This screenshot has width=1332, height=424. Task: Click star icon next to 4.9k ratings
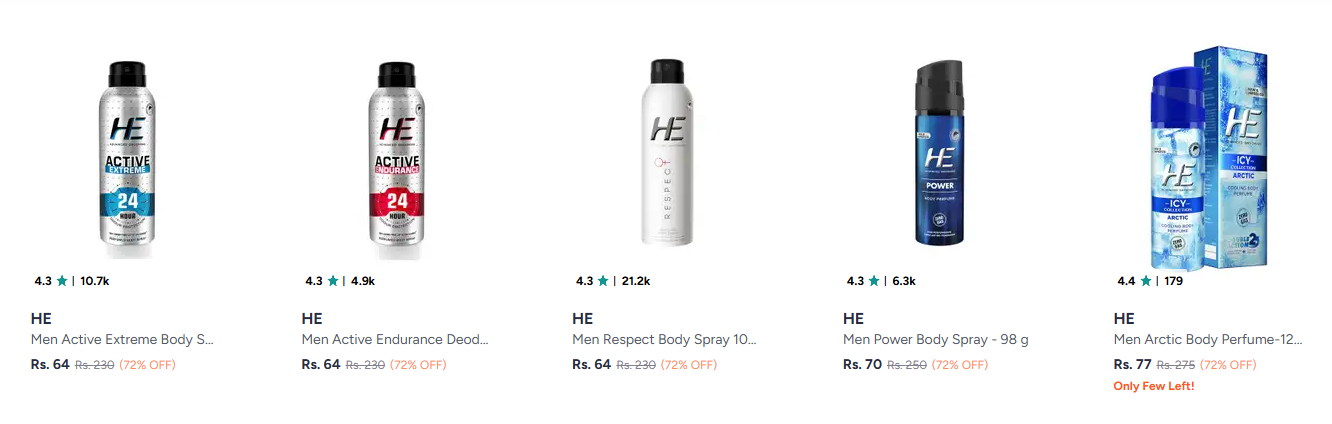point(333,281)
